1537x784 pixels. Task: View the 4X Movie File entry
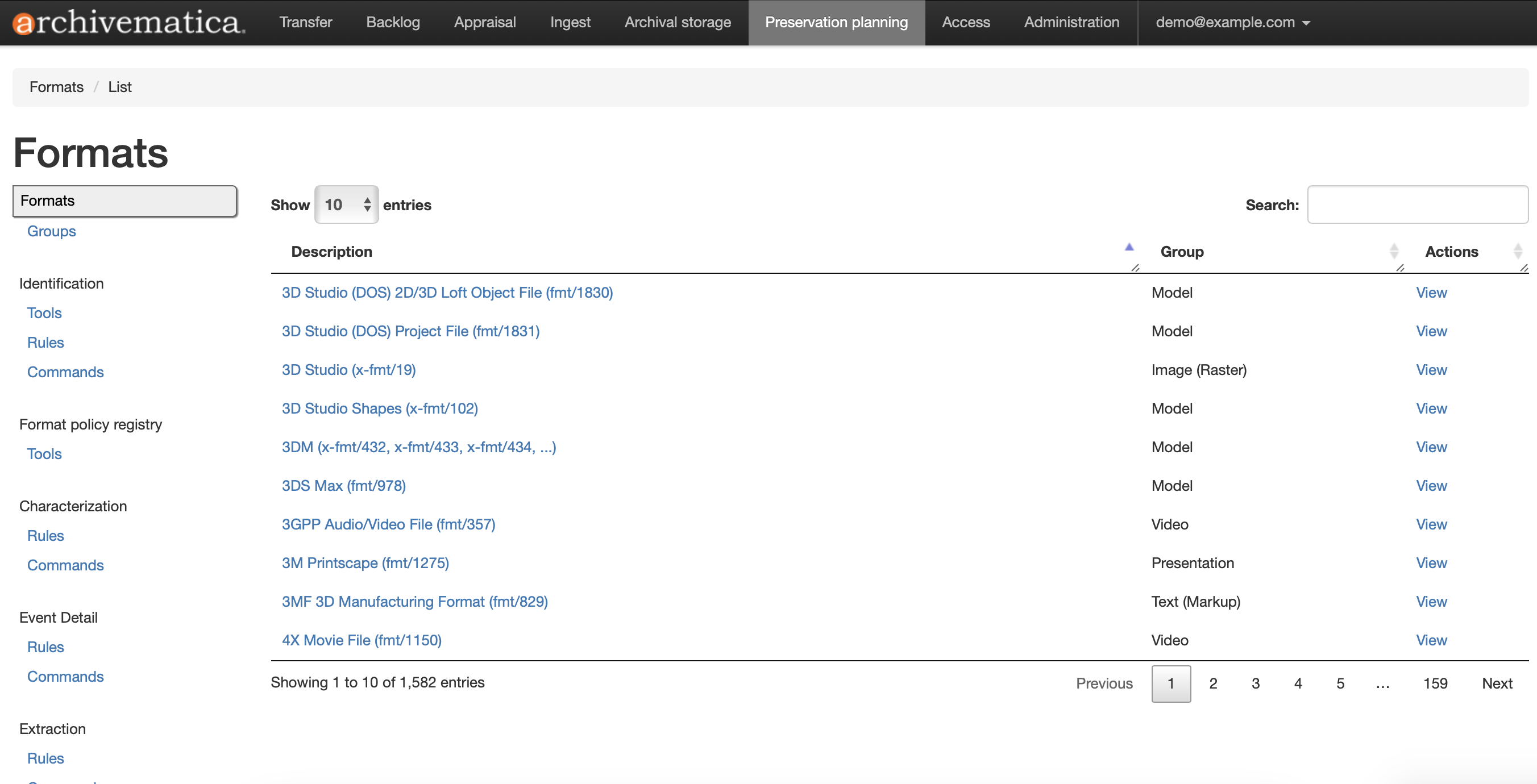[1431, 640]
